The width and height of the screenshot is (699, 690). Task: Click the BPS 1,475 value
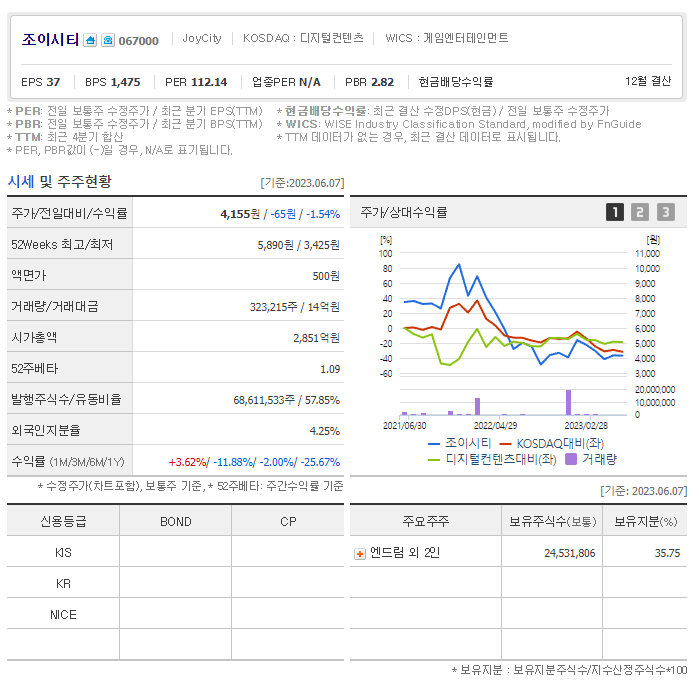pyautogui.click(x=113, y=82)
